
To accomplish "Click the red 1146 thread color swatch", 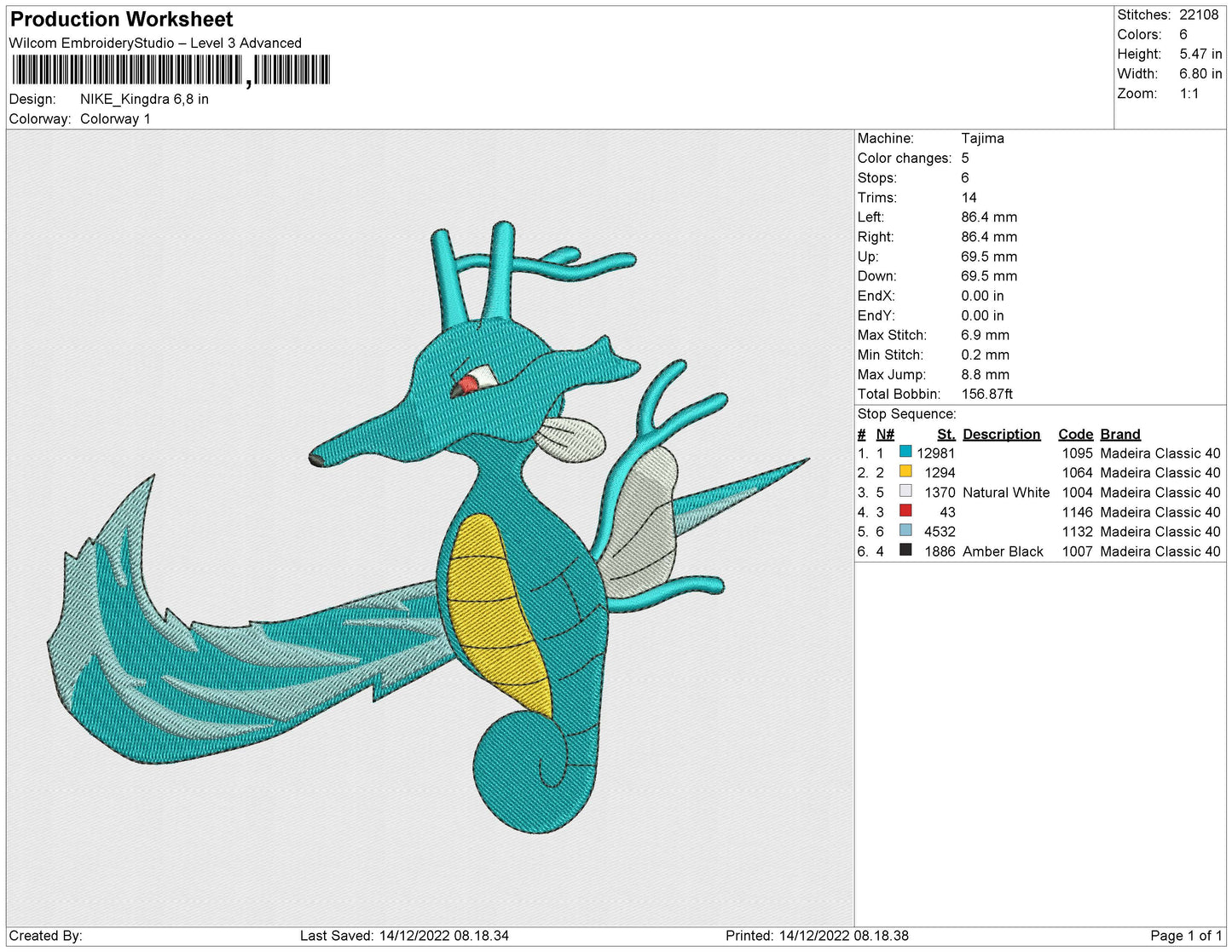I will (x=905, y=511).
